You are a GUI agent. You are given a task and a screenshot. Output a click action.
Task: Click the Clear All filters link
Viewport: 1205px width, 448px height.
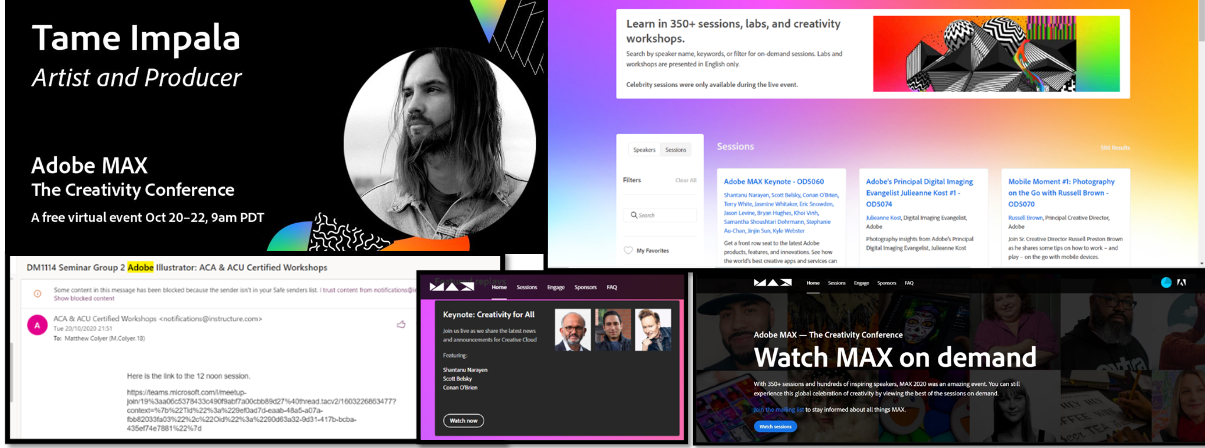pos(686,180)
